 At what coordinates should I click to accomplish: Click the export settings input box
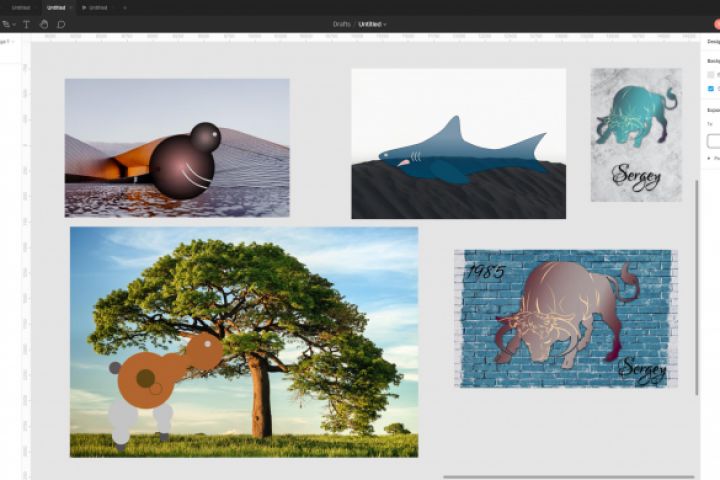click(714, 141)
